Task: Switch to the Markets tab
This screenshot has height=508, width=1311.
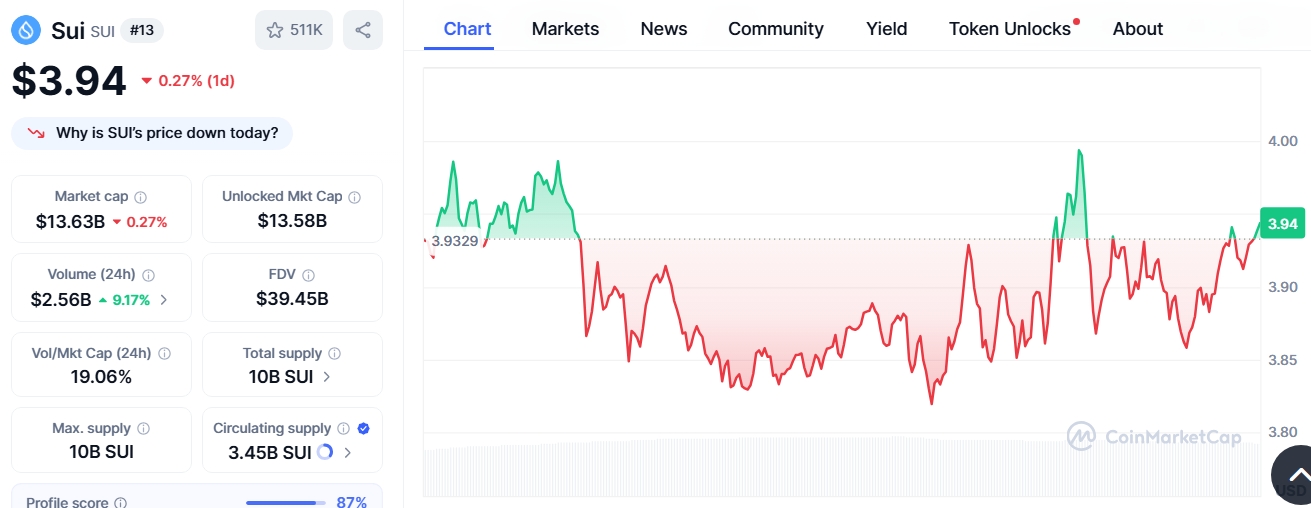Action: 565,29
